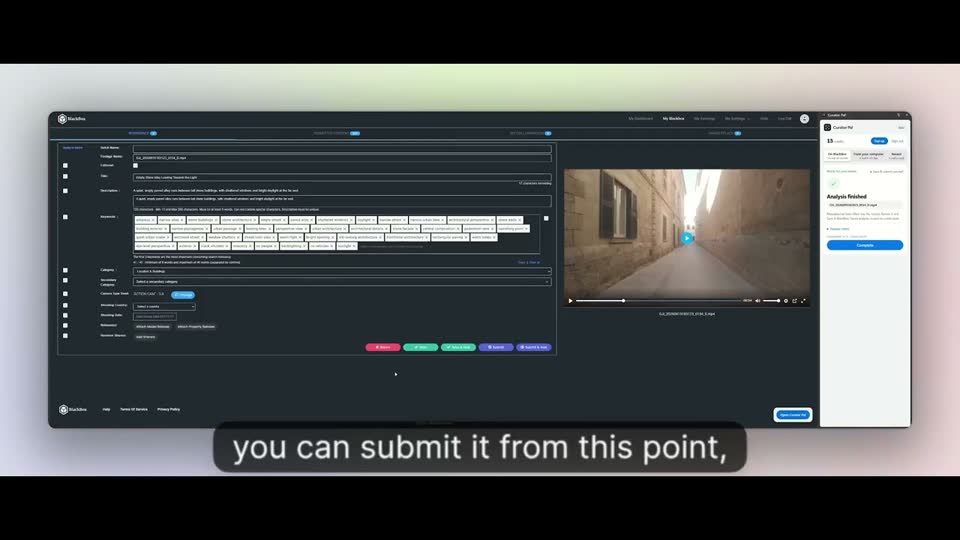
Task: Switch to the Submitted Content tab
Action: [x=336, y=133]
